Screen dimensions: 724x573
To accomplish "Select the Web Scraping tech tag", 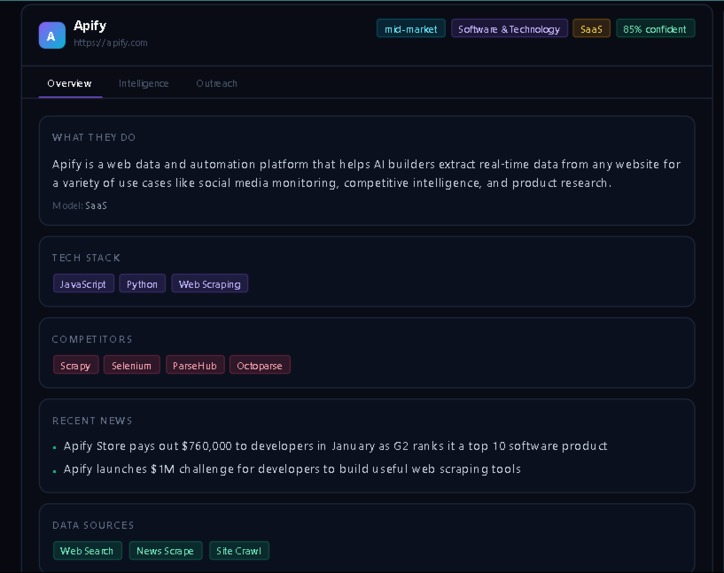I will point(210,284).
